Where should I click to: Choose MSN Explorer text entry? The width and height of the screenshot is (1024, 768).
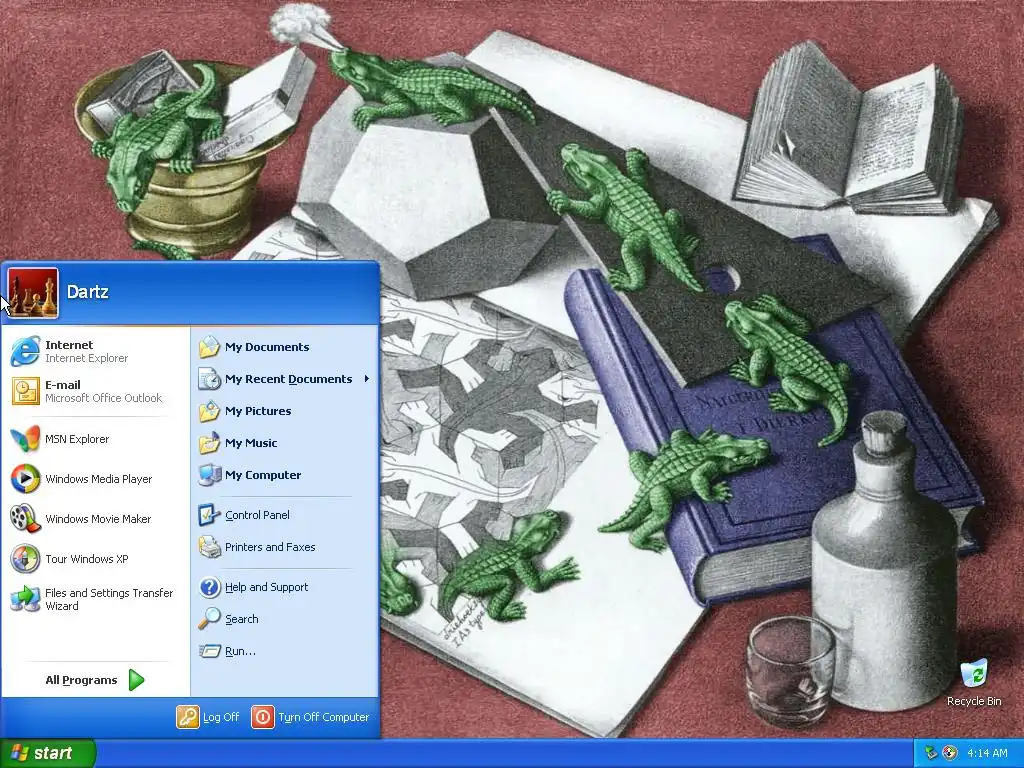click(77, 439)
